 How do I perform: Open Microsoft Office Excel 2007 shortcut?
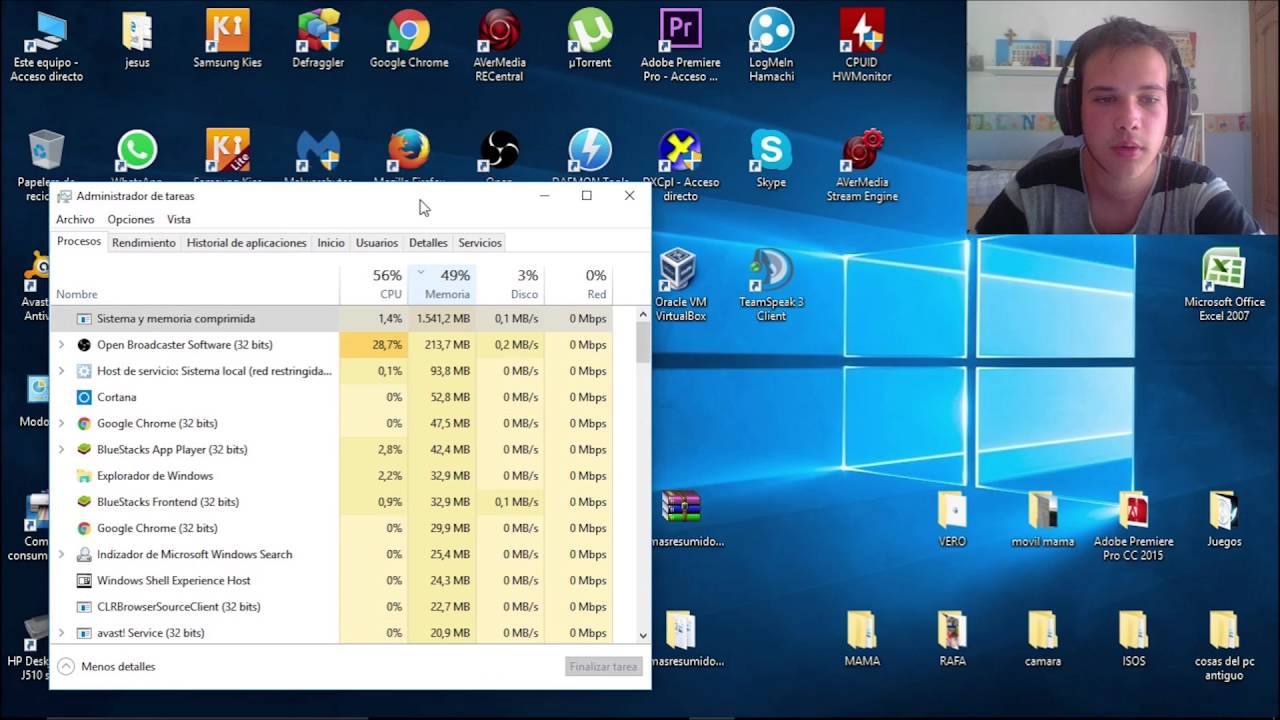tap(1224, 286)
